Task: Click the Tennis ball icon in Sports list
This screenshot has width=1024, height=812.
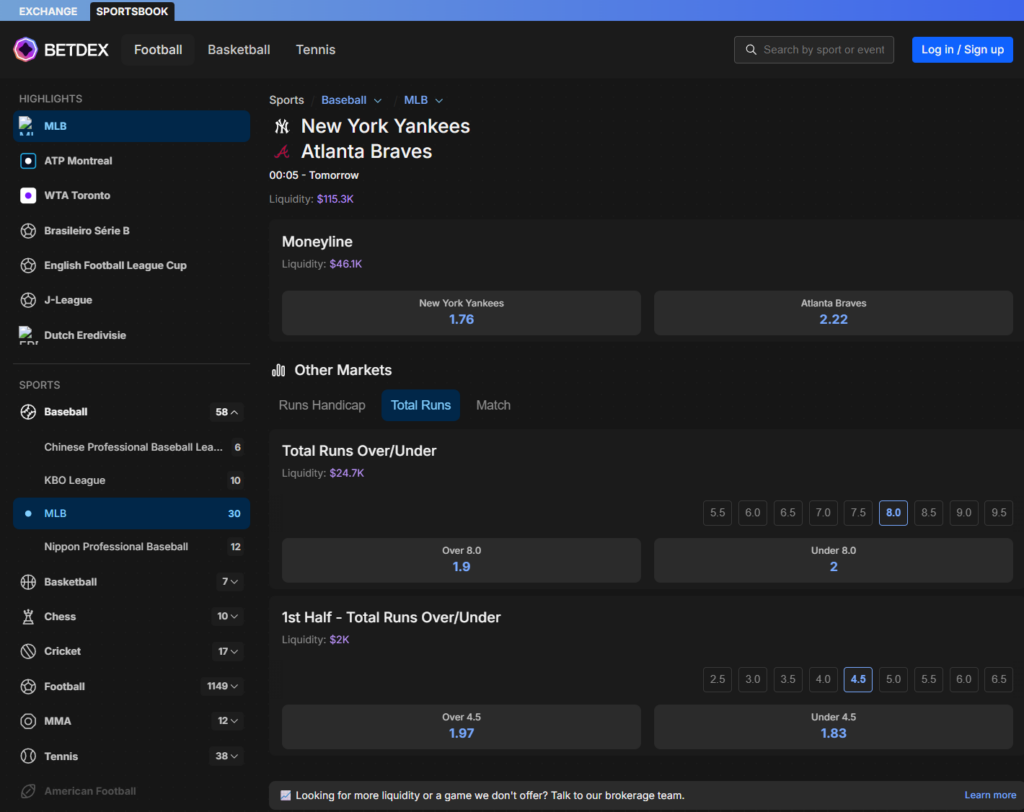Action: point(28,756)
